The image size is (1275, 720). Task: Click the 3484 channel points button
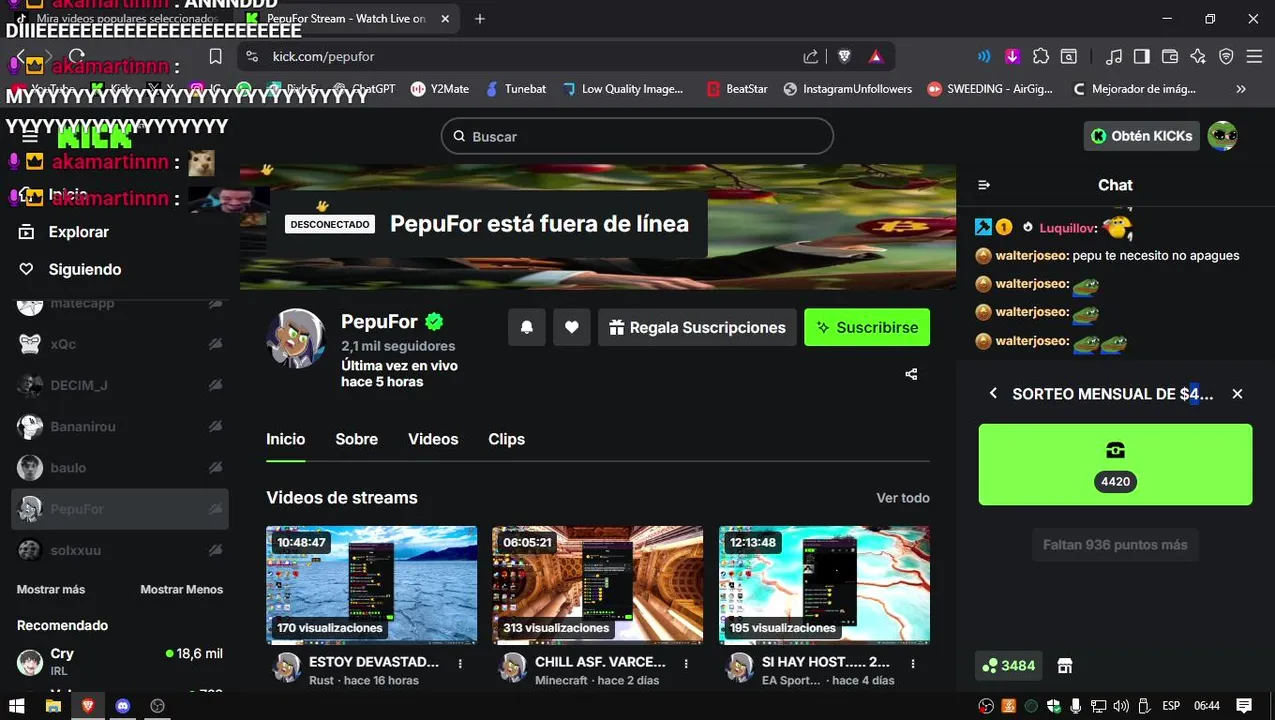coord(1009,666)
